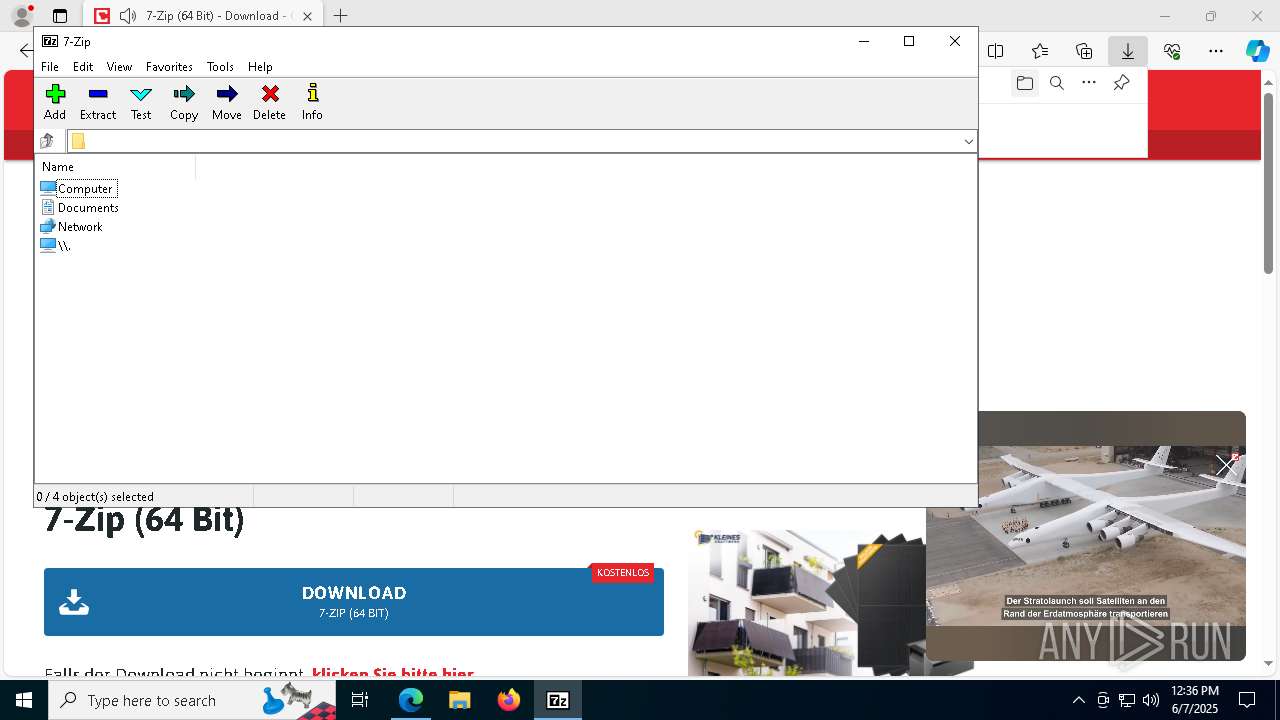The height and width of the screenshot is (720, 1280).
Task: Click the solar panel advertisement image
Action: 806,603
